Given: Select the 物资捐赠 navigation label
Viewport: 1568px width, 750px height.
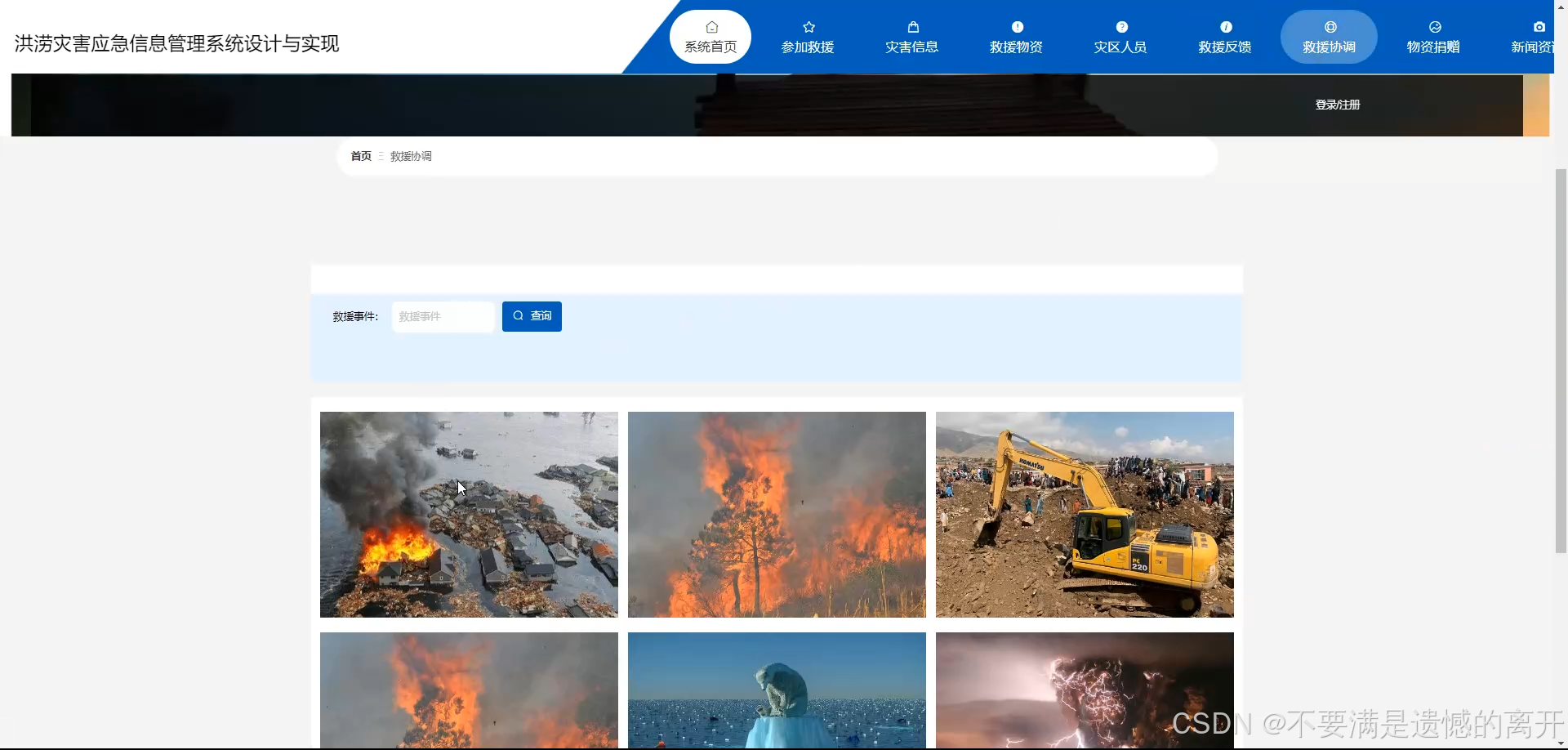Looking at the screenshot, I should tap(1433, 47).
